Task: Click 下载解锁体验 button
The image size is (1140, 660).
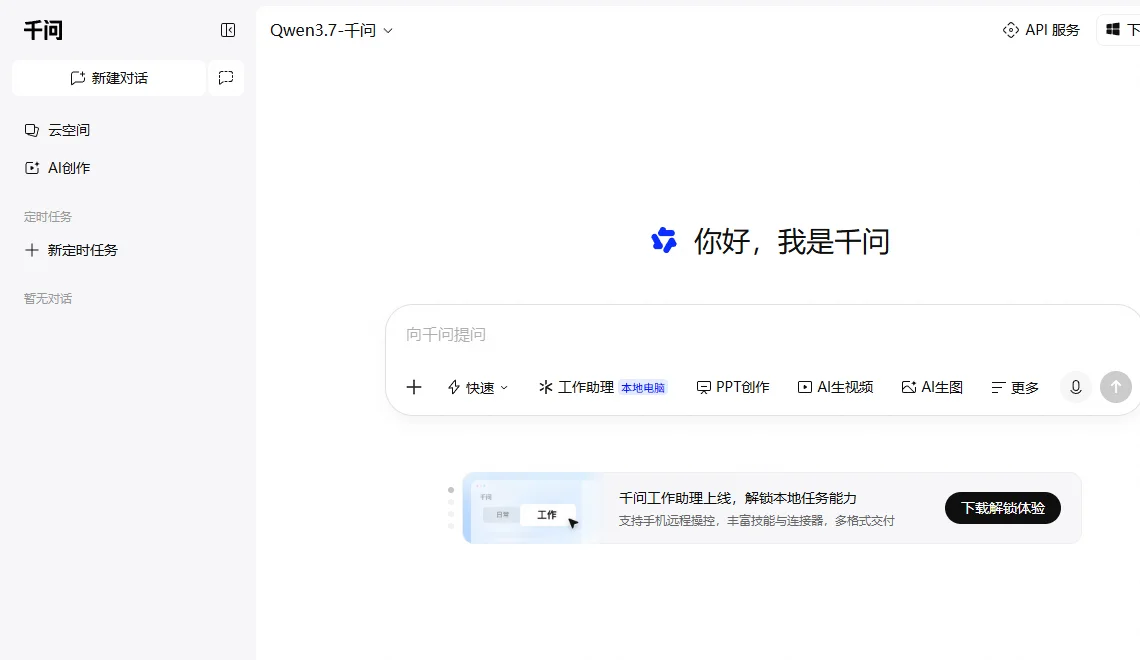Action: 1003,508
